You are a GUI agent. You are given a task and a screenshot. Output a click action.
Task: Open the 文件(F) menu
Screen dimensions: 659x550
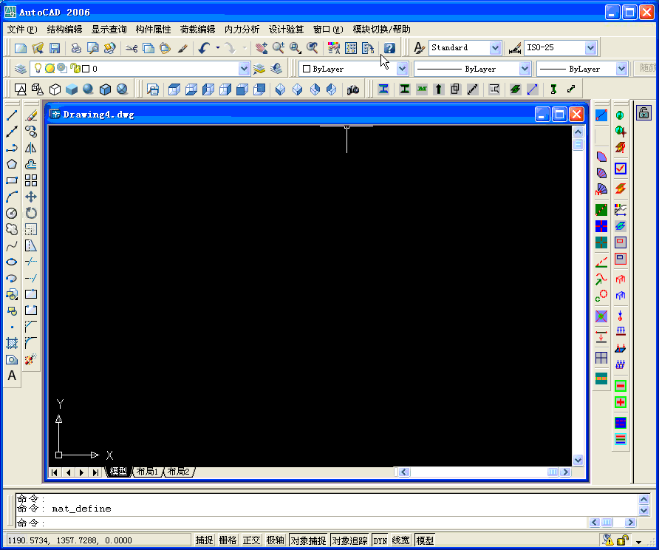[22, 29]
